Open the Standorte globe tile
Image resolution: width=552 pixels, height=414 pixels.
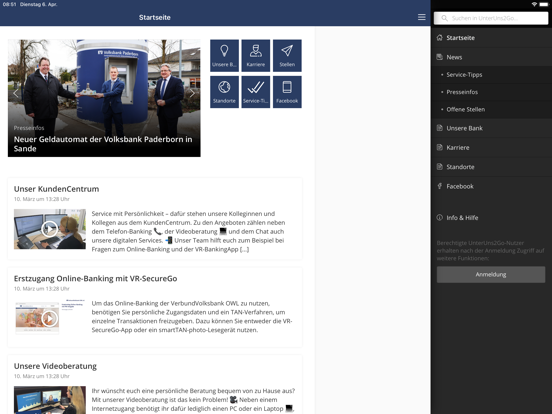(224, 92)
